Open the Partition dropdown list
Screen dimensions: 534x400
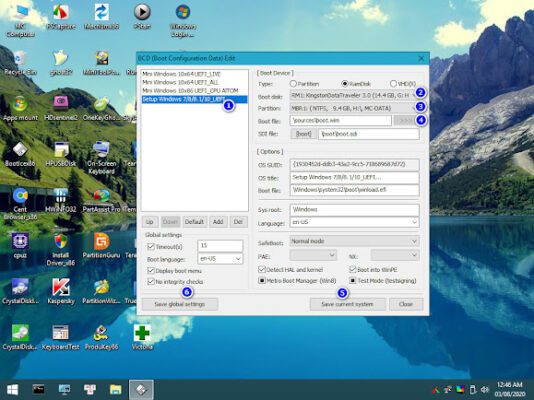pyautogui.click(x=354, y=108)
